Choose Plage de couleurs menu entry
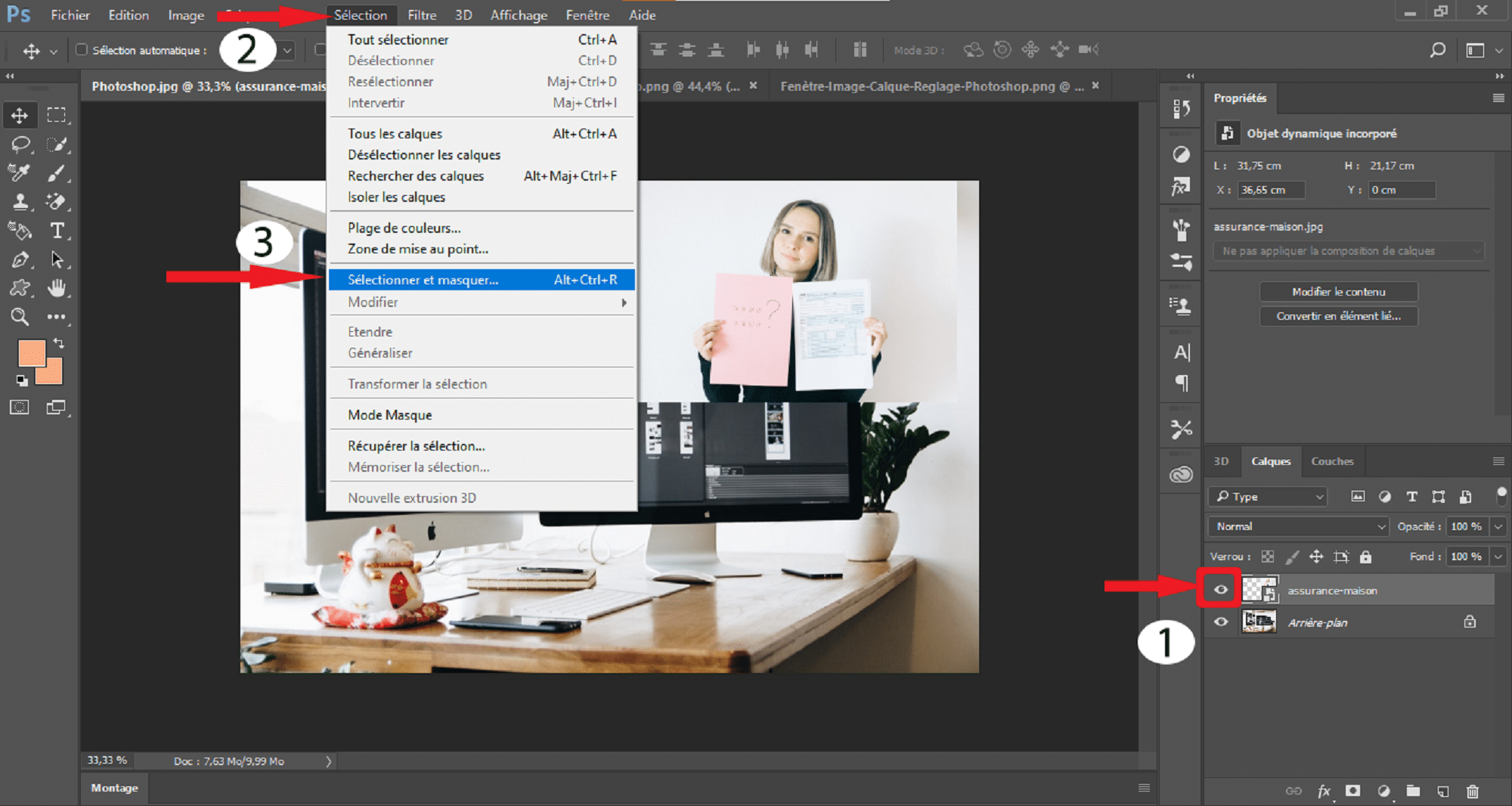1512x806 pixels. coord(482,228)
